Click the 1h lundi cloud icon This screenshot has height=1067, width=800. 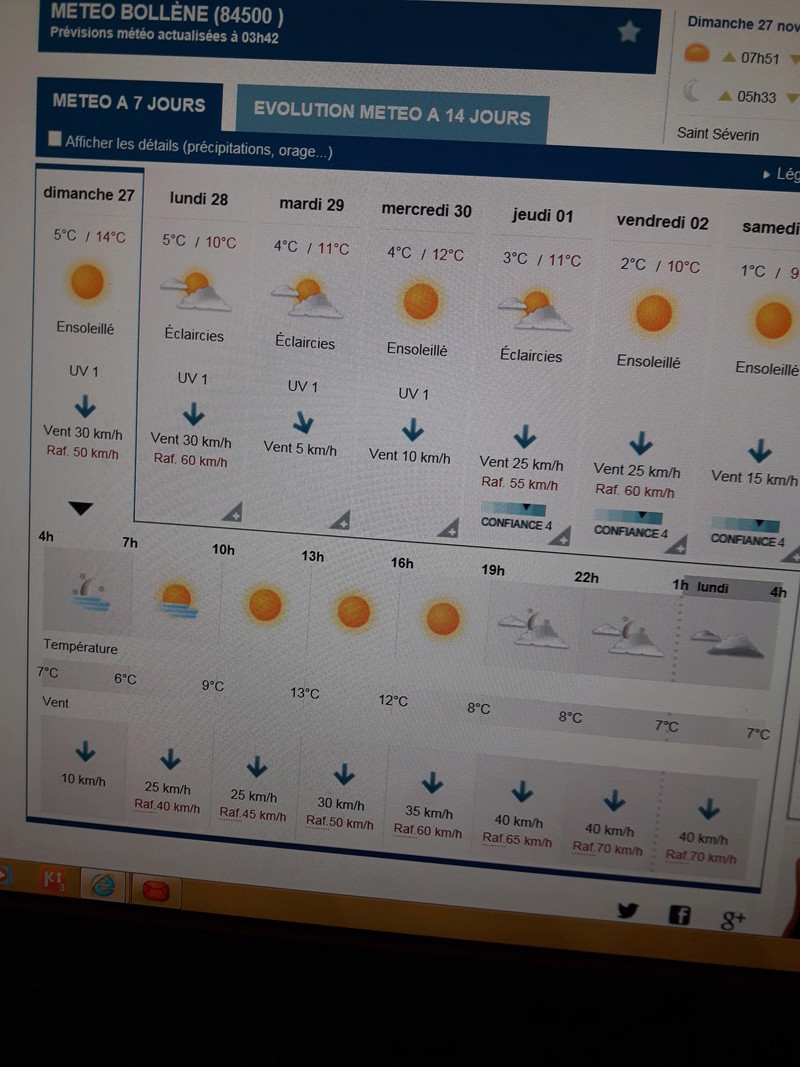pos(728,644)
